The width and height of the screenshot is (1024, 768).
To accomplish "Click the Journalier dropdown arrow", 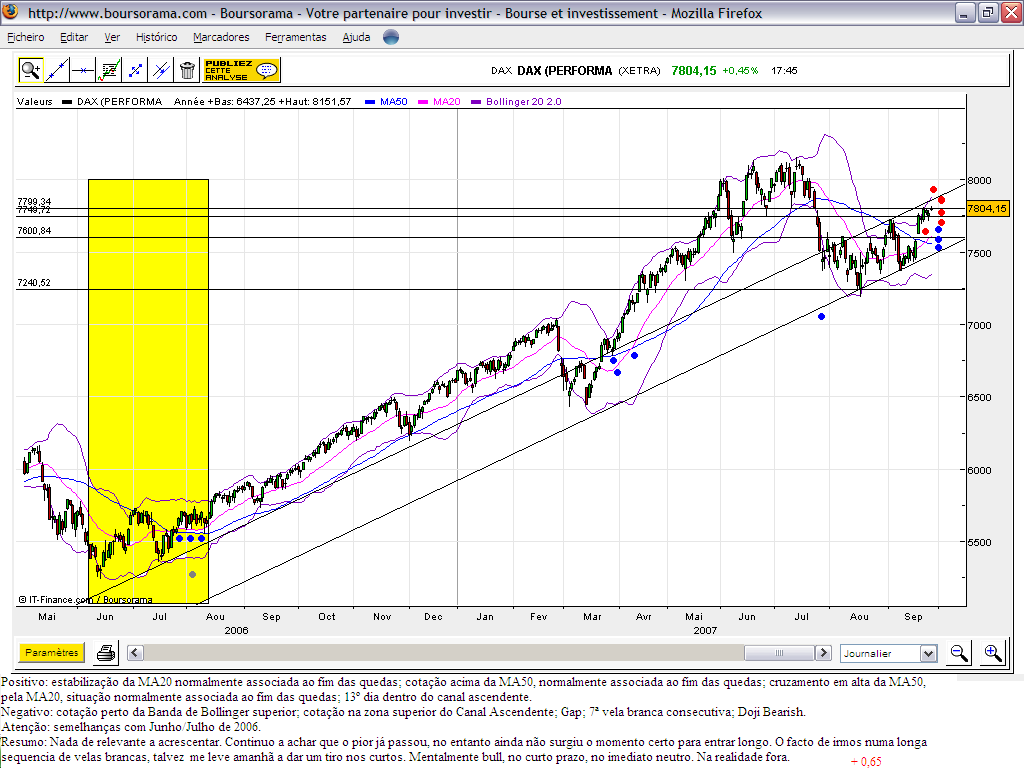I will (x=928, y=653).
